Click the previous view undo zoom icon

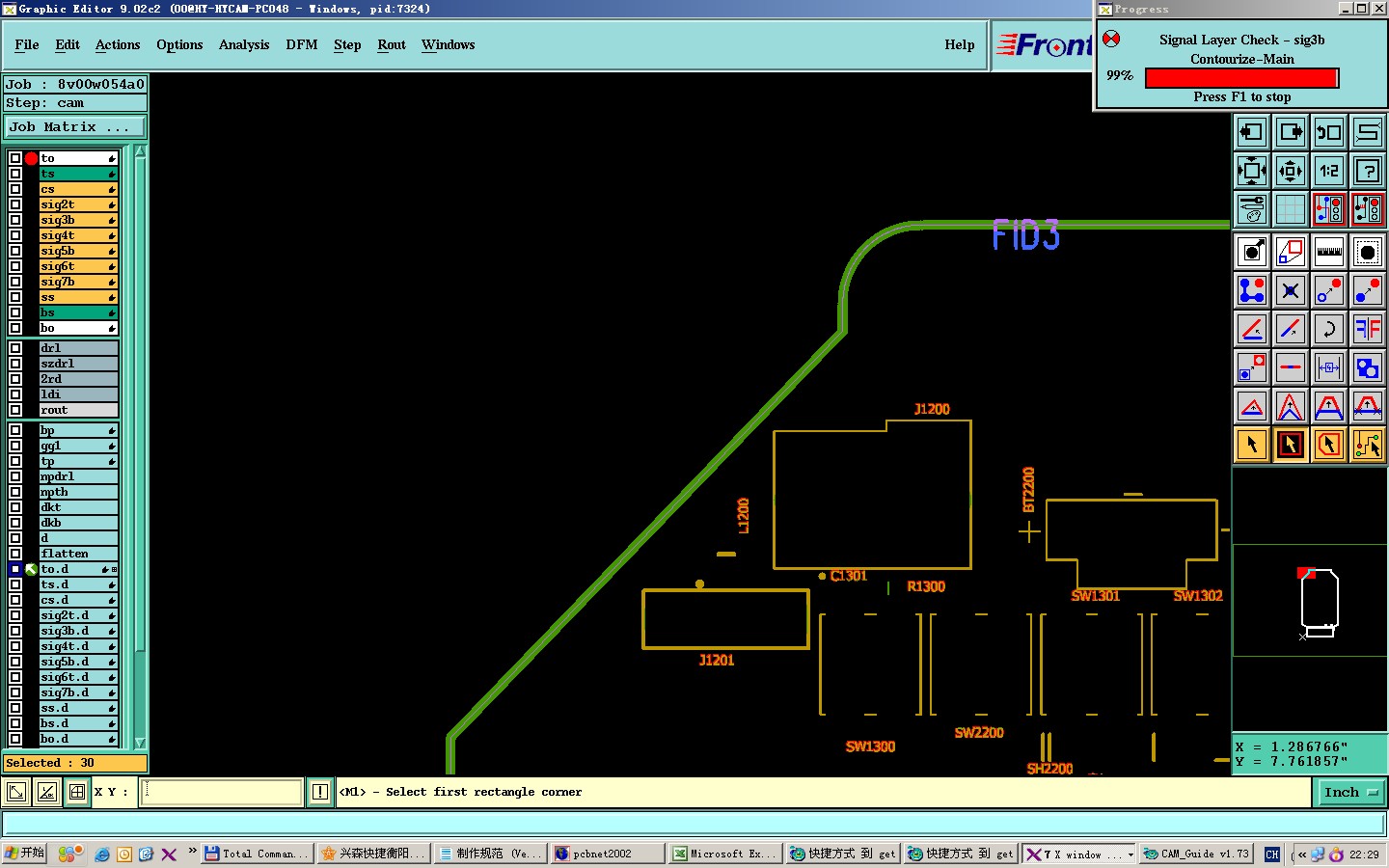point(1328,132)
